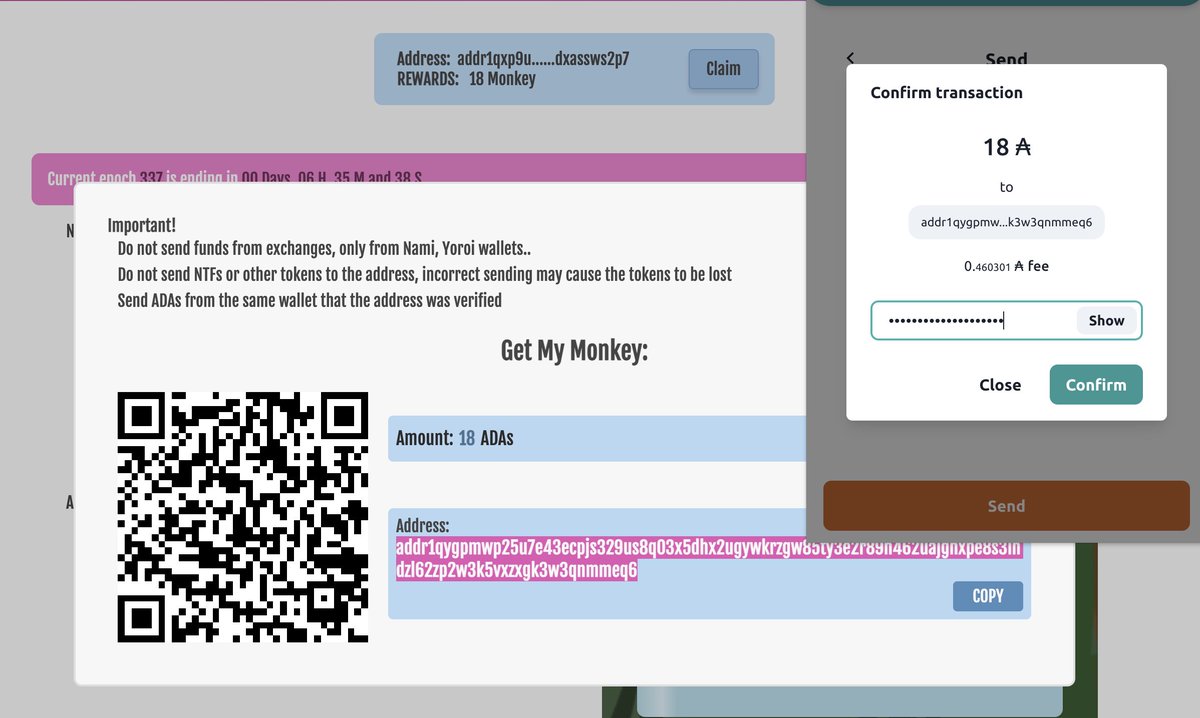
Task: Click the Claim button for Monkey rewards
Action: click(723, 69)
